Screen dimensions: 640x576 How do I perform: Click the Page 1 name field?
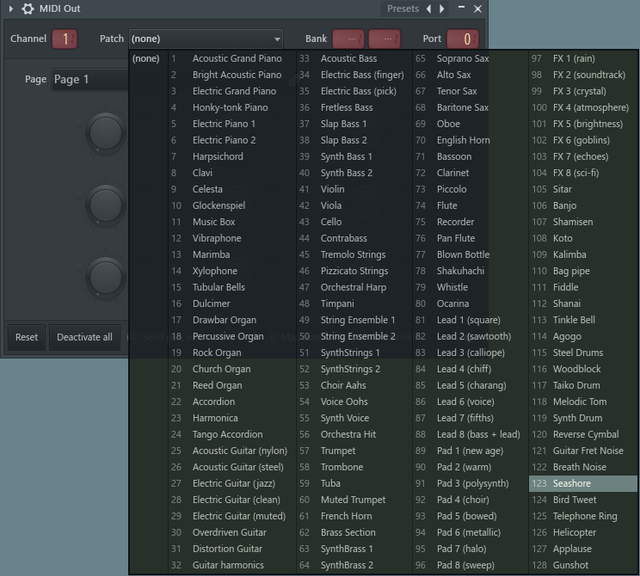tap(90, 79)
